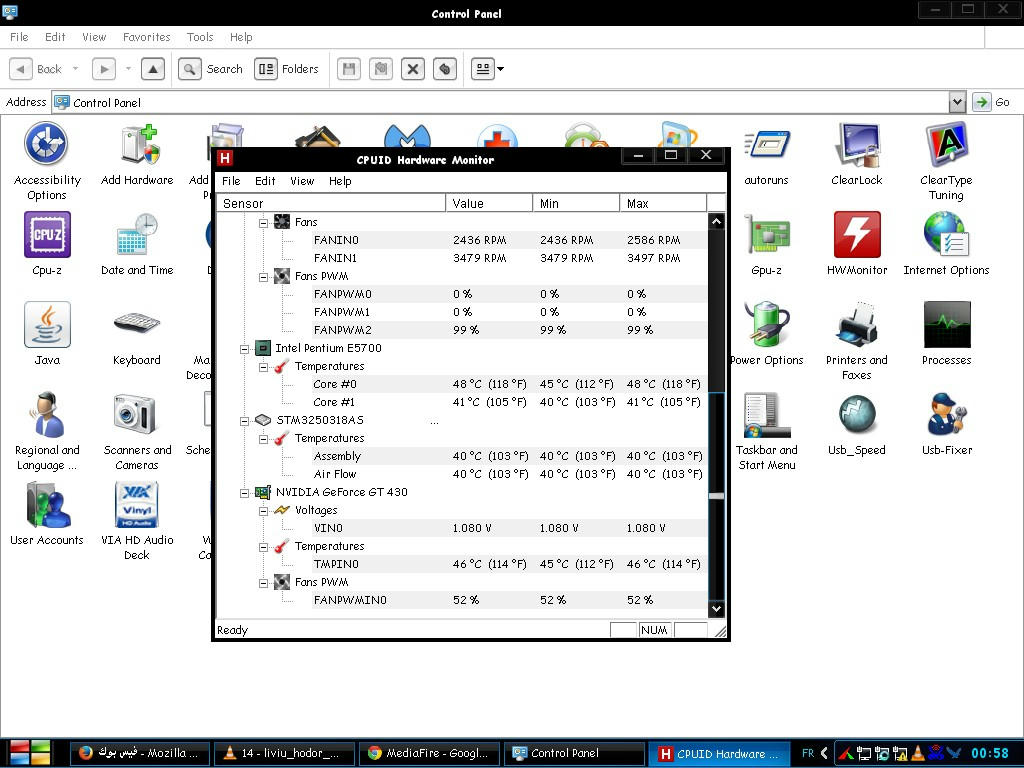The image size is (1024, 768).
Task: Launch Usb-Fixer icon
Action: coord(946,424)
